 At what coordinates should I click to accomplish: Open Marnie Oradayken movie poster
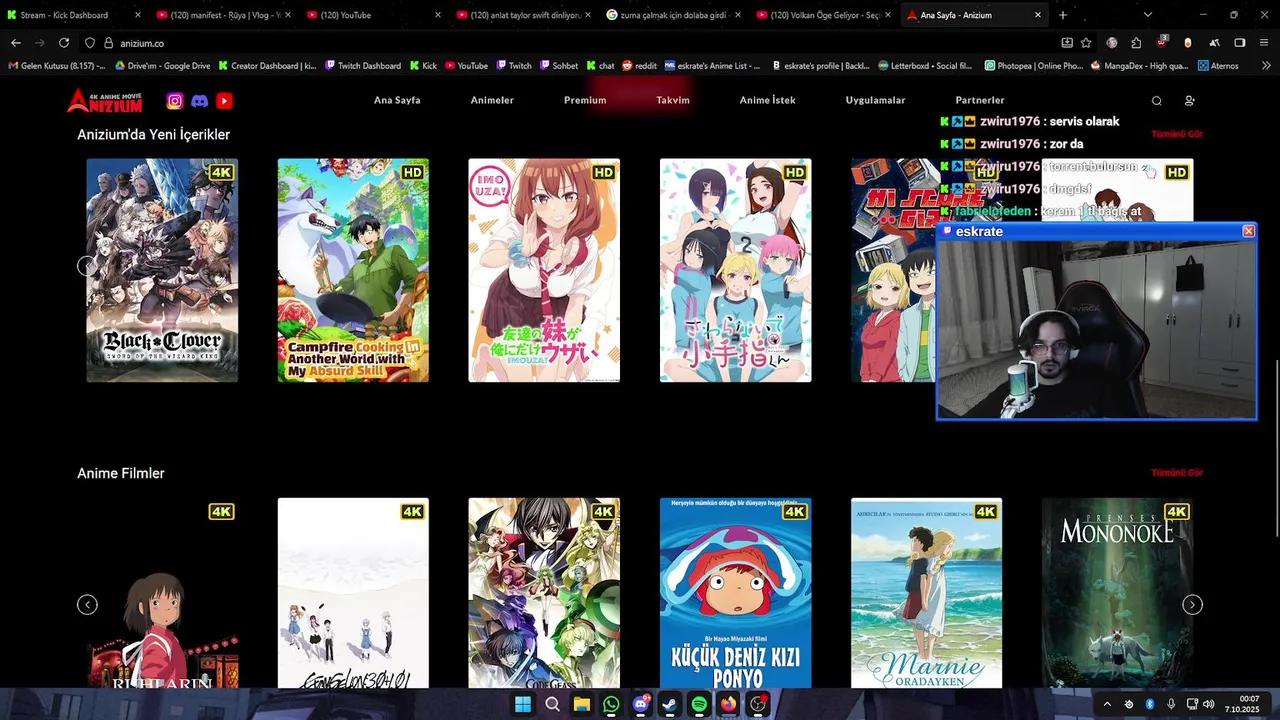point(926,593)
